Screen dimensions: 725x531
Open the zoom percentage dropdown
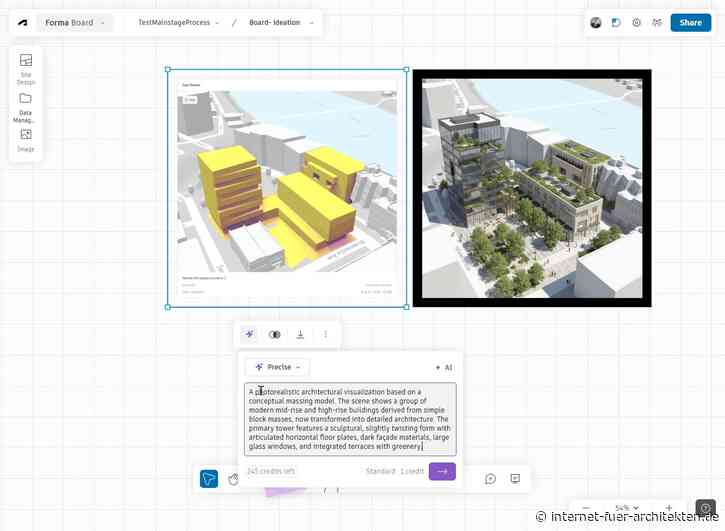(627, 508)
